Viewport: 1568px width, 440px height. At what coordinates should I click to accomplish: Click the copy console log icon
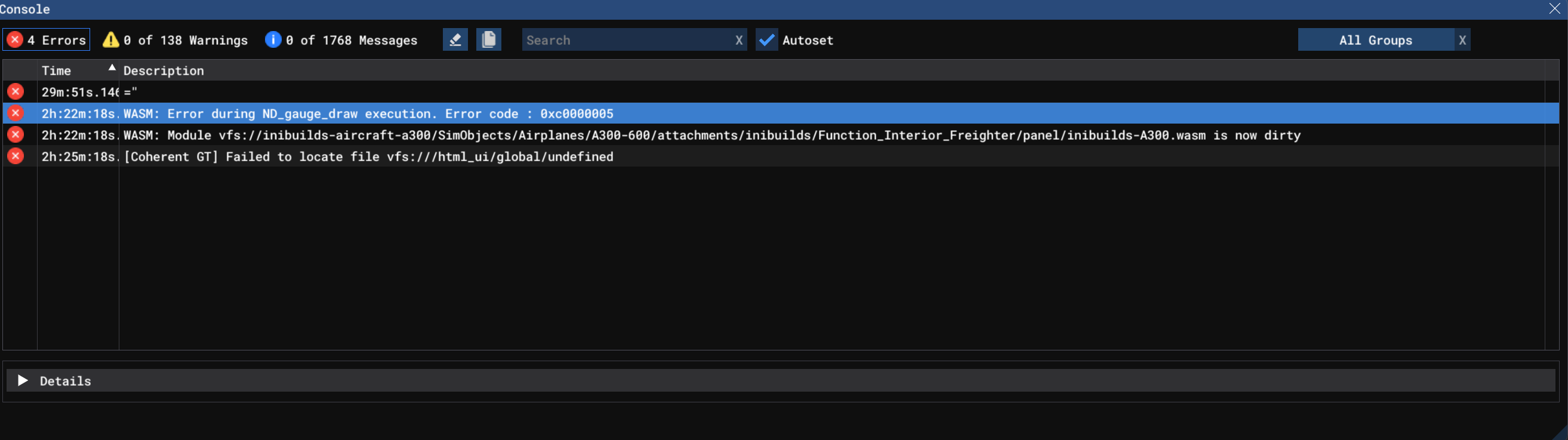tap(488, 40)
